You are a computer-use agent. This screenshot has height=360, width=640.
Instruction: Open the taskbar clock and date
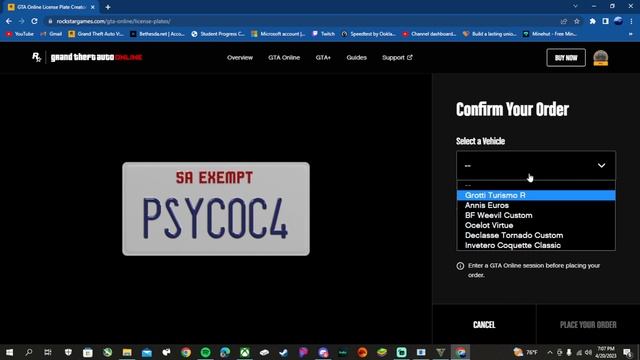click(606, 352)
